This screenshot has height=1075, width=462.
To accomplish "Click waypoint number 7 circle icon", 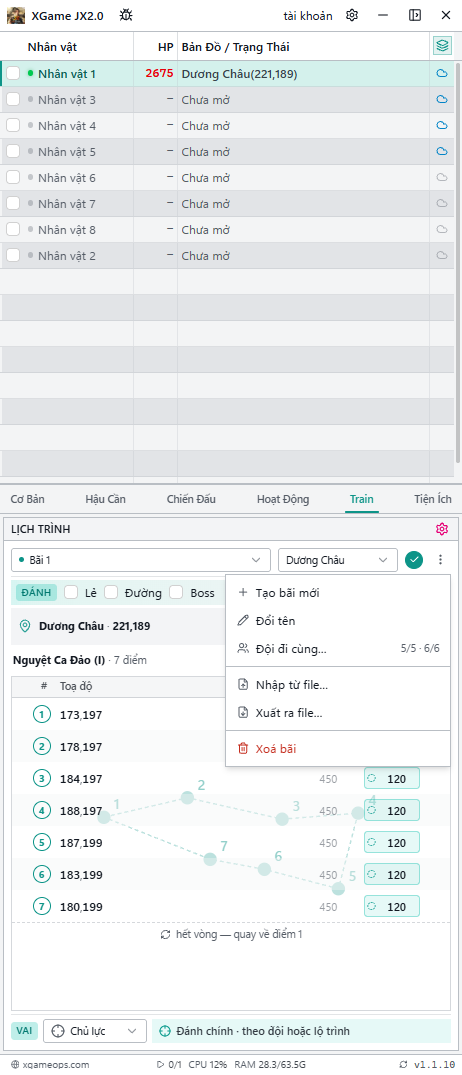I will (x=42, y=907).
